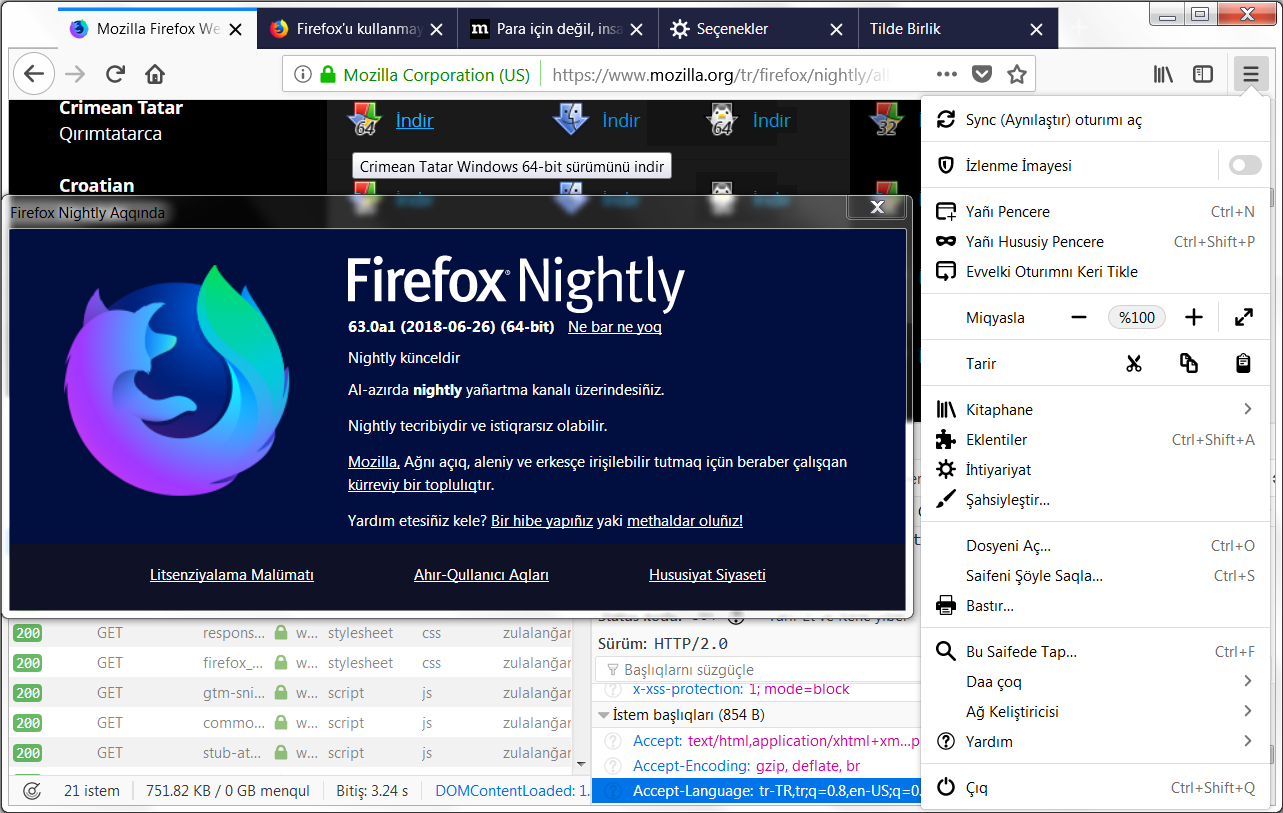Close the Firefox Nightly Aqqında dialog
The height and width of the screenshot is (813, 1283).
(x=877, y=206)
